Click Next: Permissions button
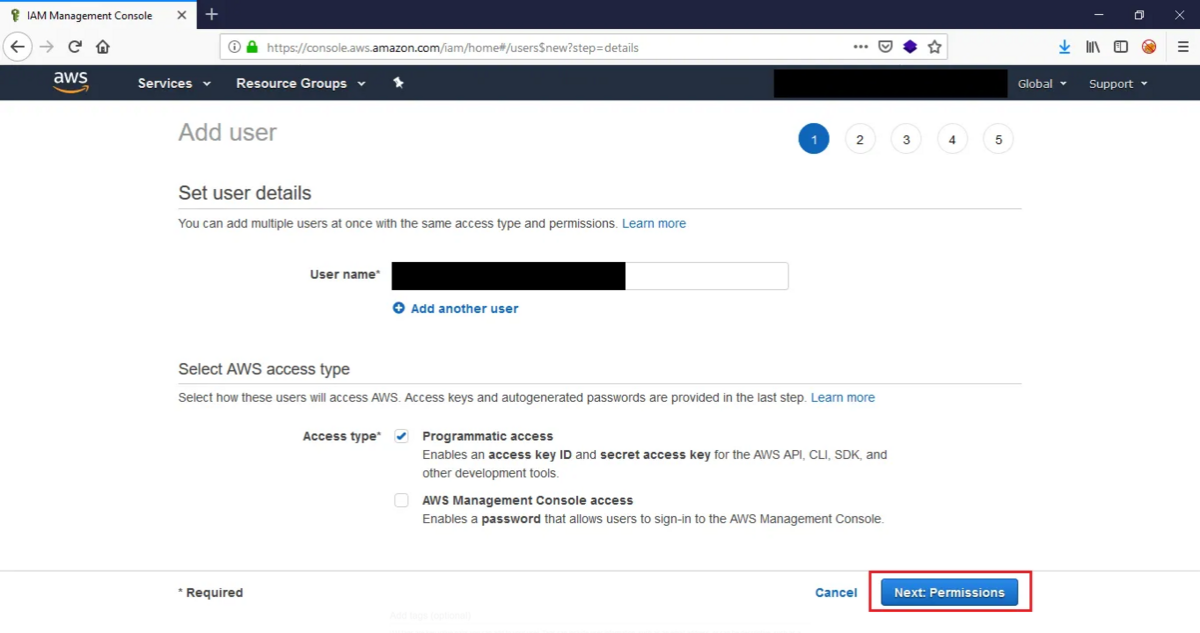Image resolution: width=1200 pixels, height=633 pixels. point(949,592)
